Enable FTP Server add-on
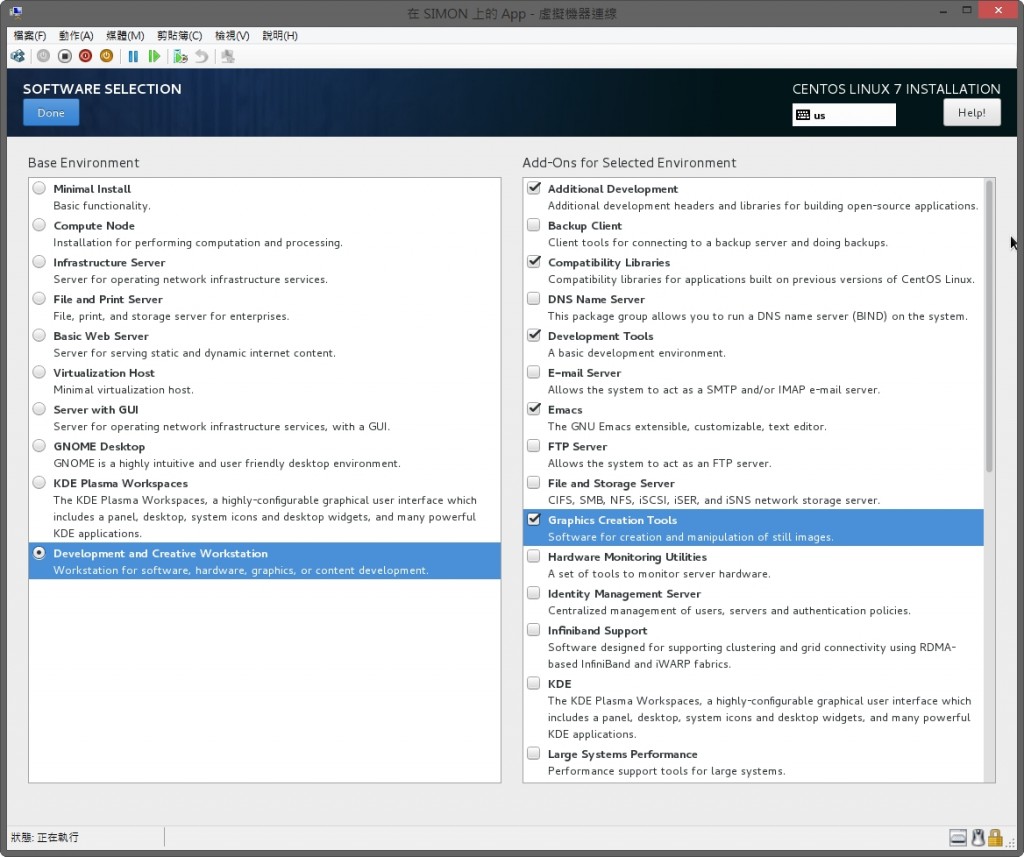The width and height of the screenshot is (1024, 857). pos(534,445)
